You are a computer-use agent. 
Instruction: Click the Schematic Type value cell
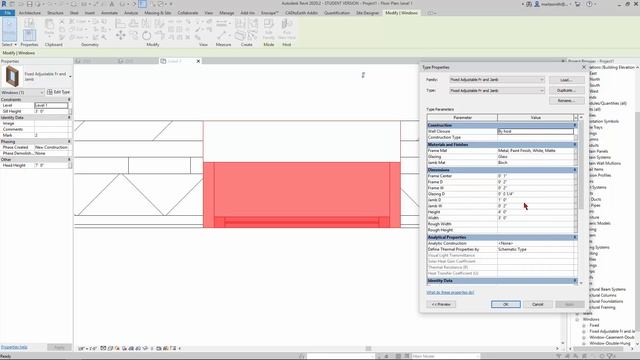535,249
